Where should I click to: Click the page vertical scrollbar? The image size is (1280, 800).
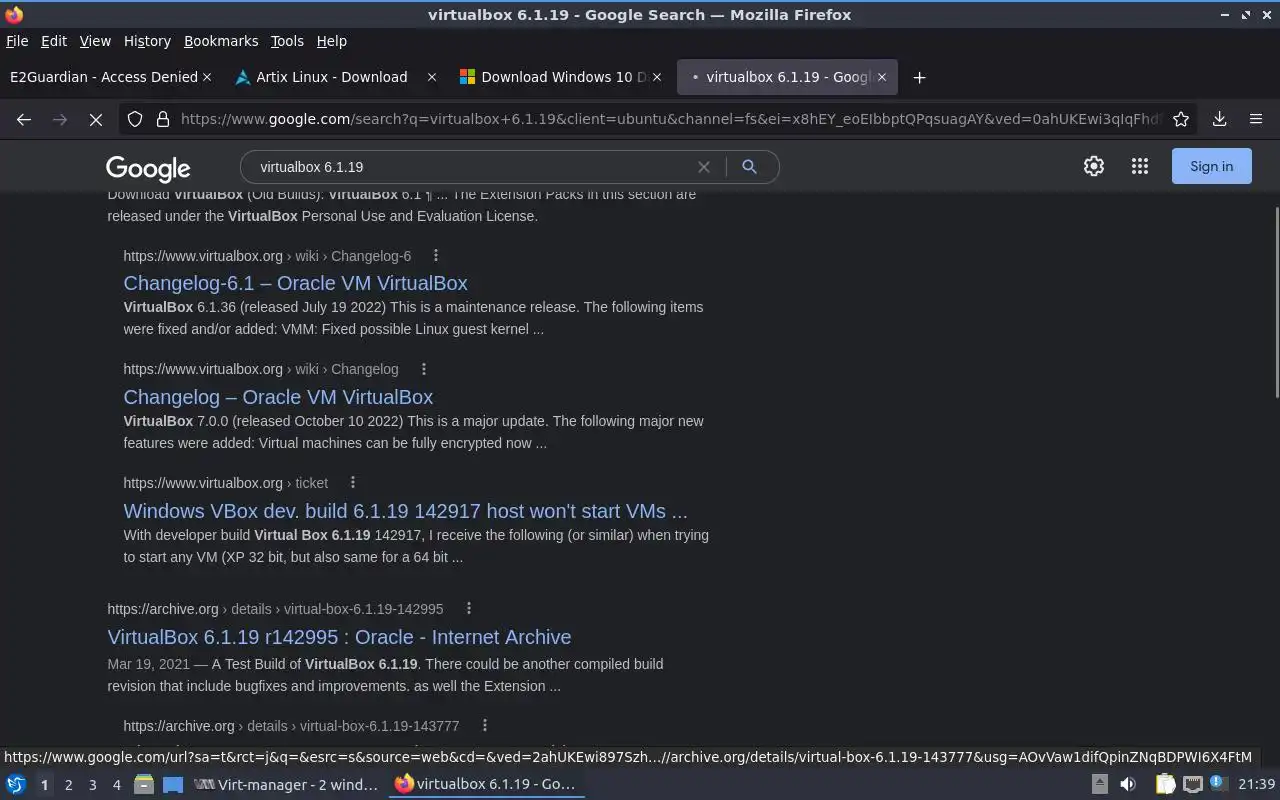[x=1275, y=301]
